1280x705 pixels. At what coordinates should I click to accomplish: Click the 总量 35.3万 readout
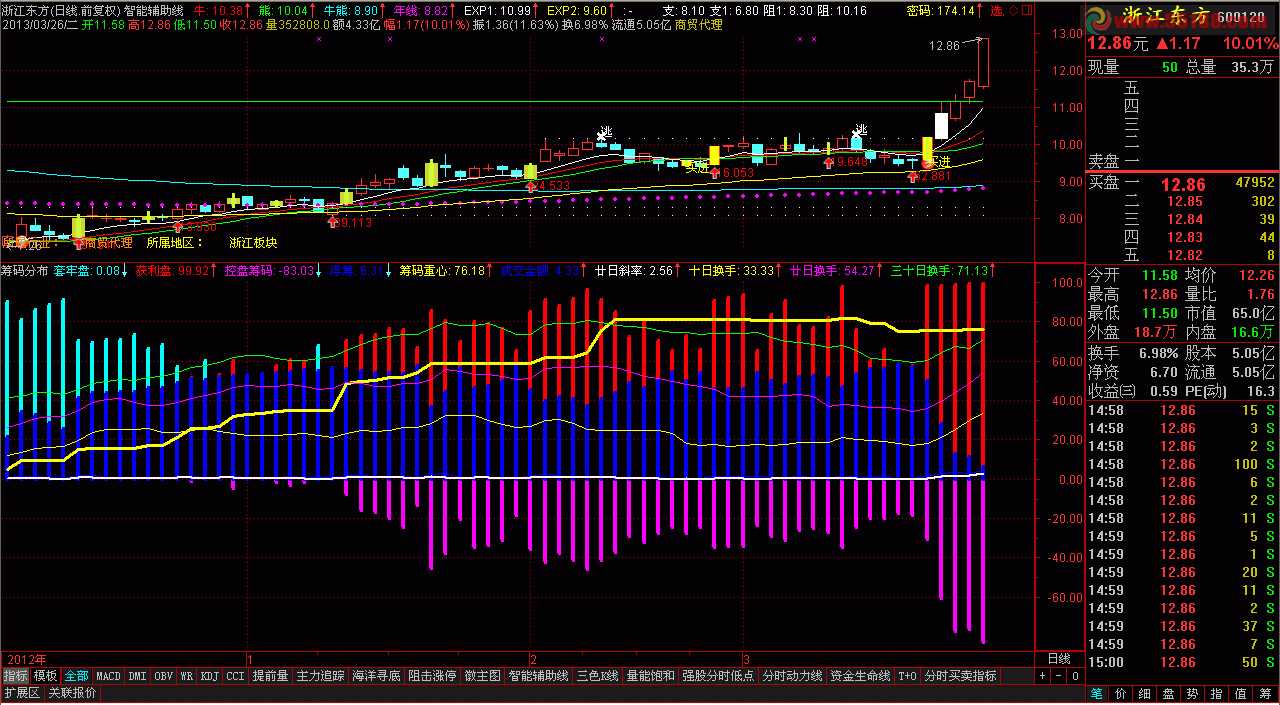coord(1230,67)
